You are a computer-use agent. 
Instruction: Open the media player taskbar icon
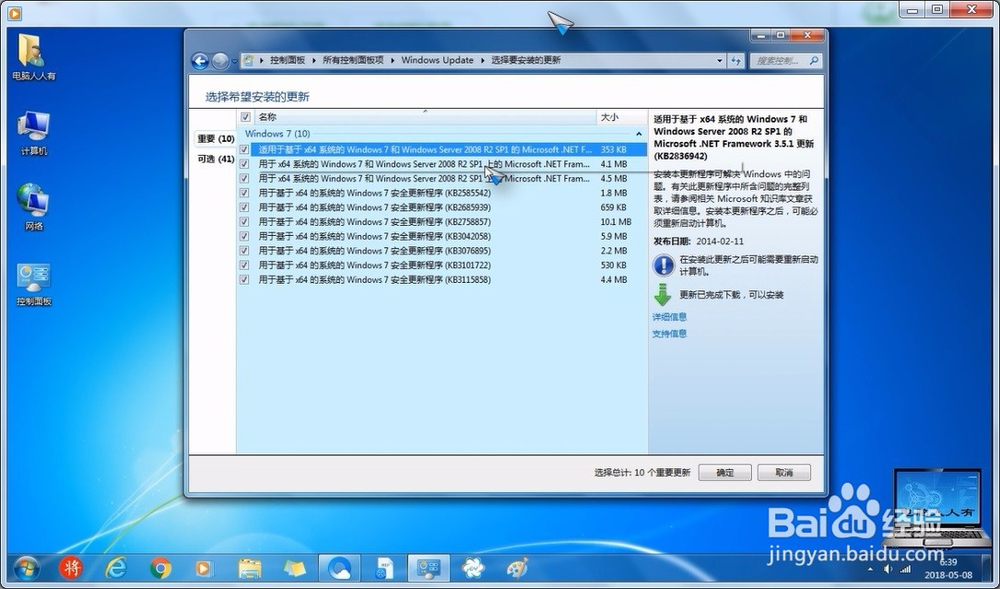203,567
